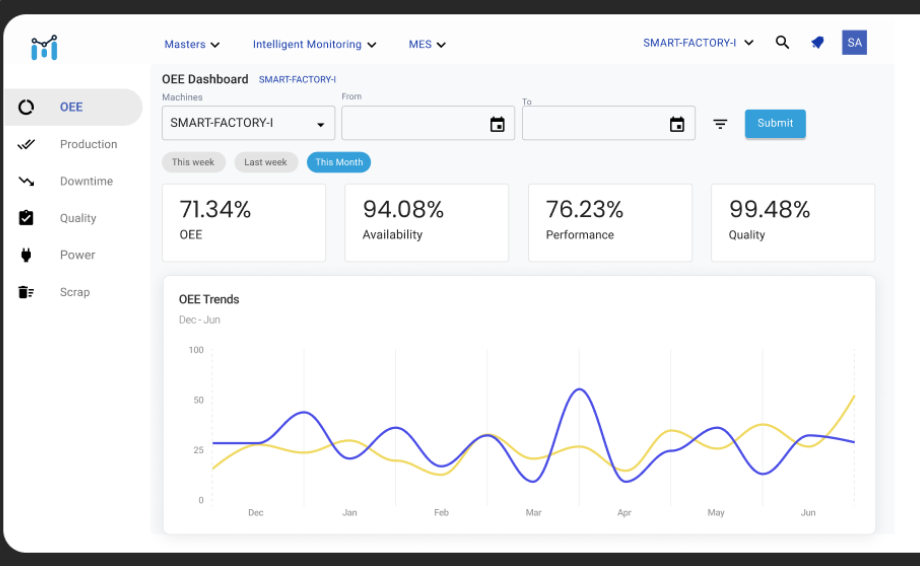This screenshot has width=920, height=566.
Task: Open the SMART-FACTORY-I factory selector in header
Action: 698,43
